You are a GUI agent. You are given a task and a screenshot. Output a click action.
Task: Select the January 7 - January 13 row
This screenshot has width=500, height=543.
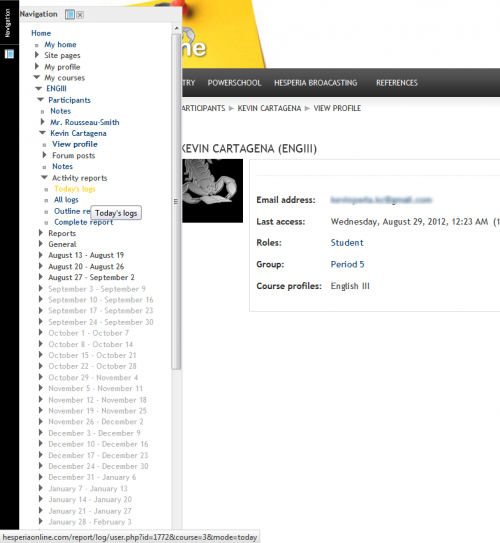88,489
